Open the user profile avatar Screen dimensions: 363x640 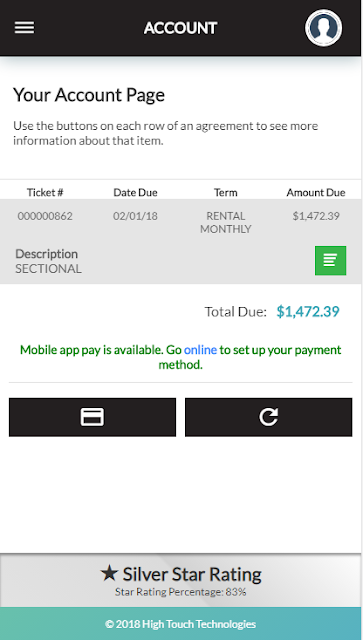pyautogui.click(x=323, y=28)
